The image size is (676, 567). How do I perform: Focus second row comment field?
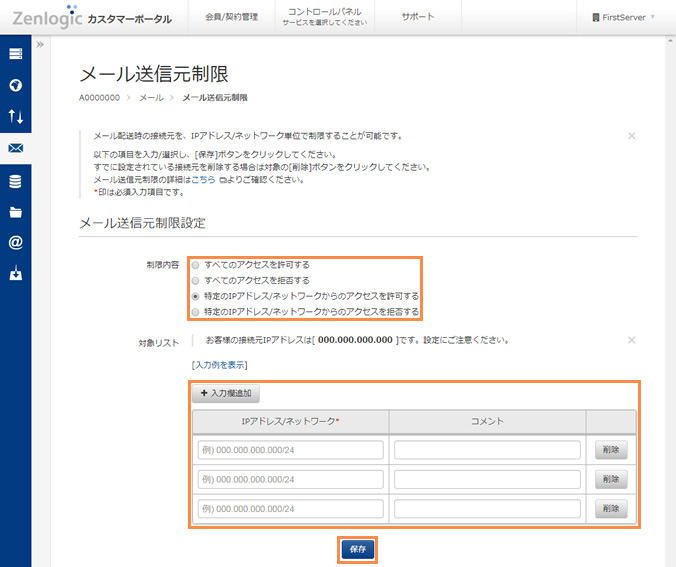(487, 479)
